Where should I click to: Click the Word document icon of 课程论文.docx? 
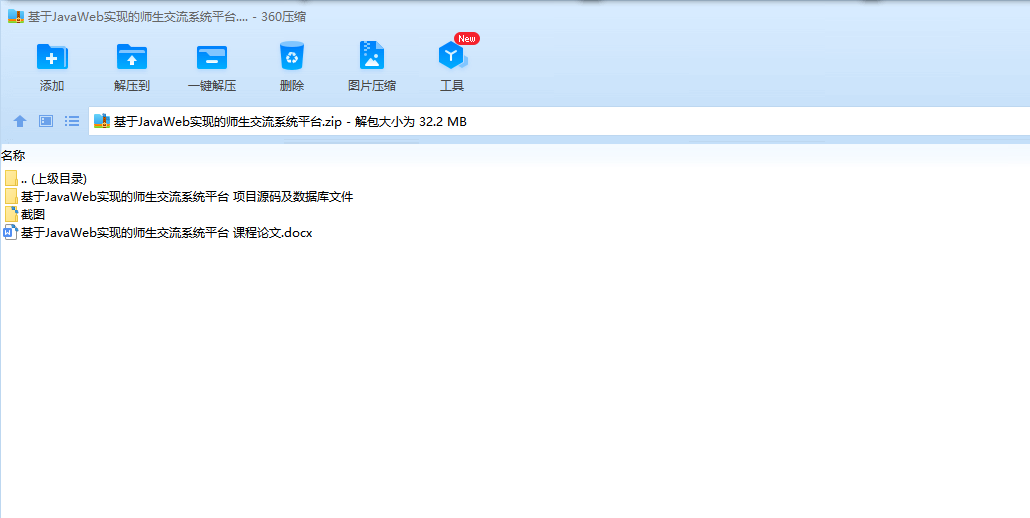tap(11, 232)
